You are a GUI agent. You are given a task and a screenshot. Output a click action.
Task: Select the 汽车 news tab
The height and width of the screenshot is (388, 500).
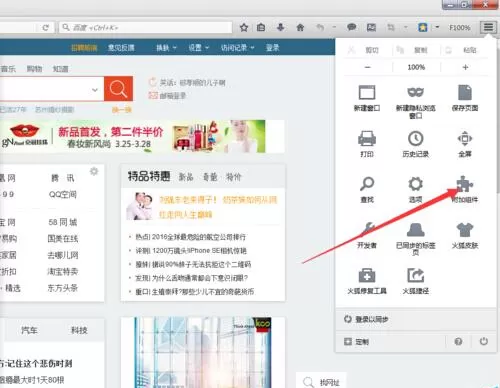30,330
